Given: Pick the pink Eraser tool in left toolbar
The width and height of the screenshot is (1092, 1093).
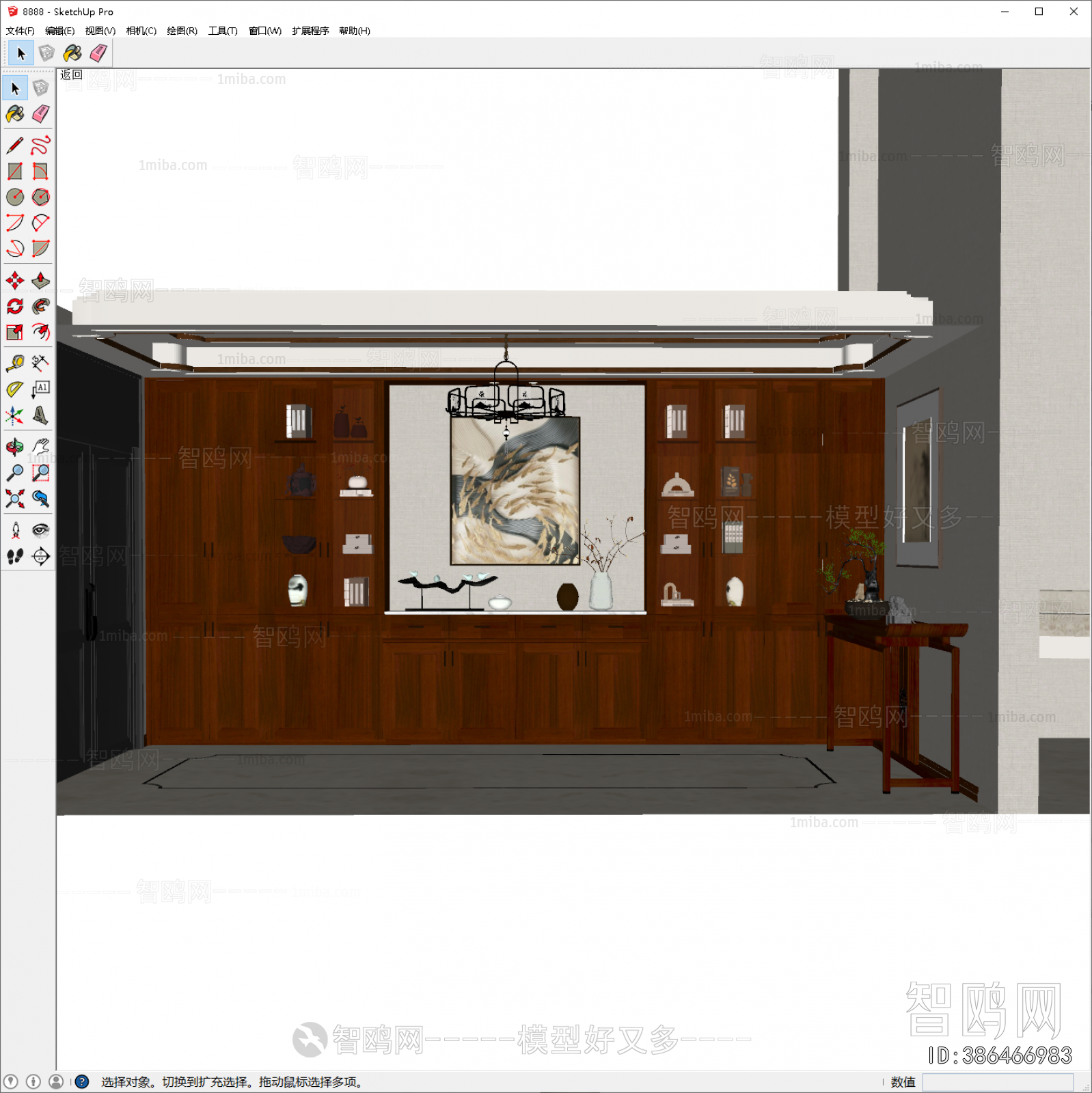Looking at the screenshot, I should (41, 113).
